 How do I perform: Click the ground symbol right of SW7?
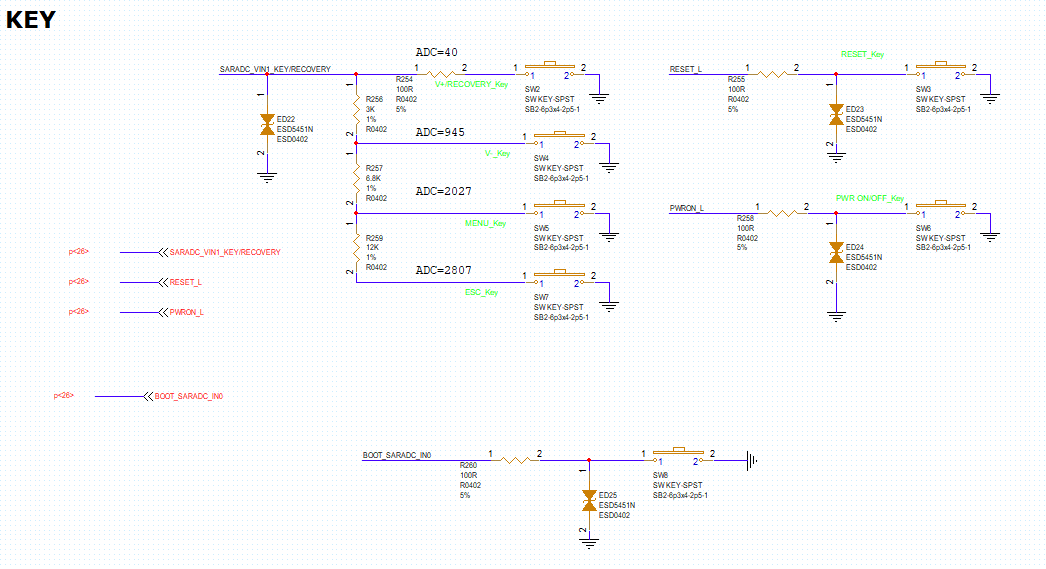click(x=608, y=307)
